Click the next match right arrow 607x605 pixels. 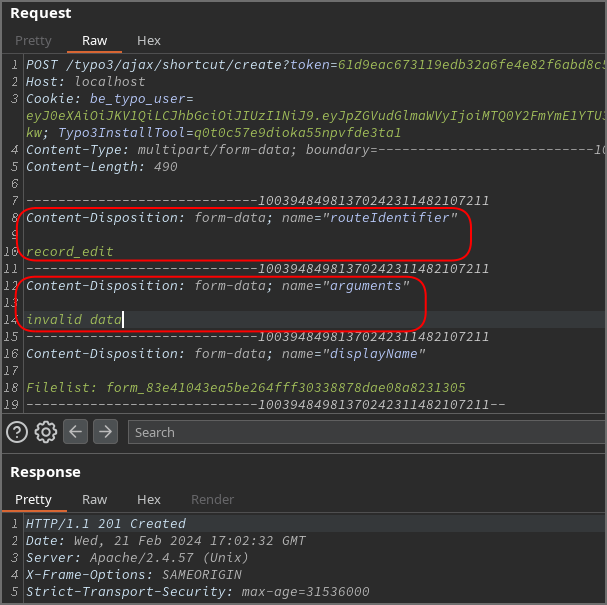coord(106,432)
